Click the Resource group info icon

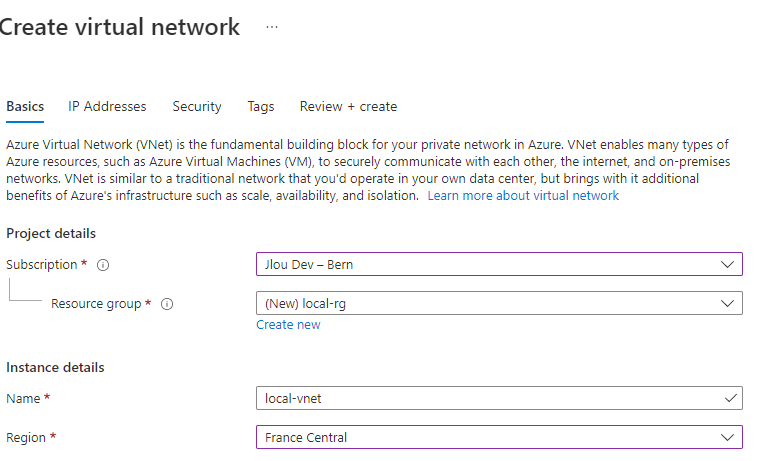pos(167,304)
